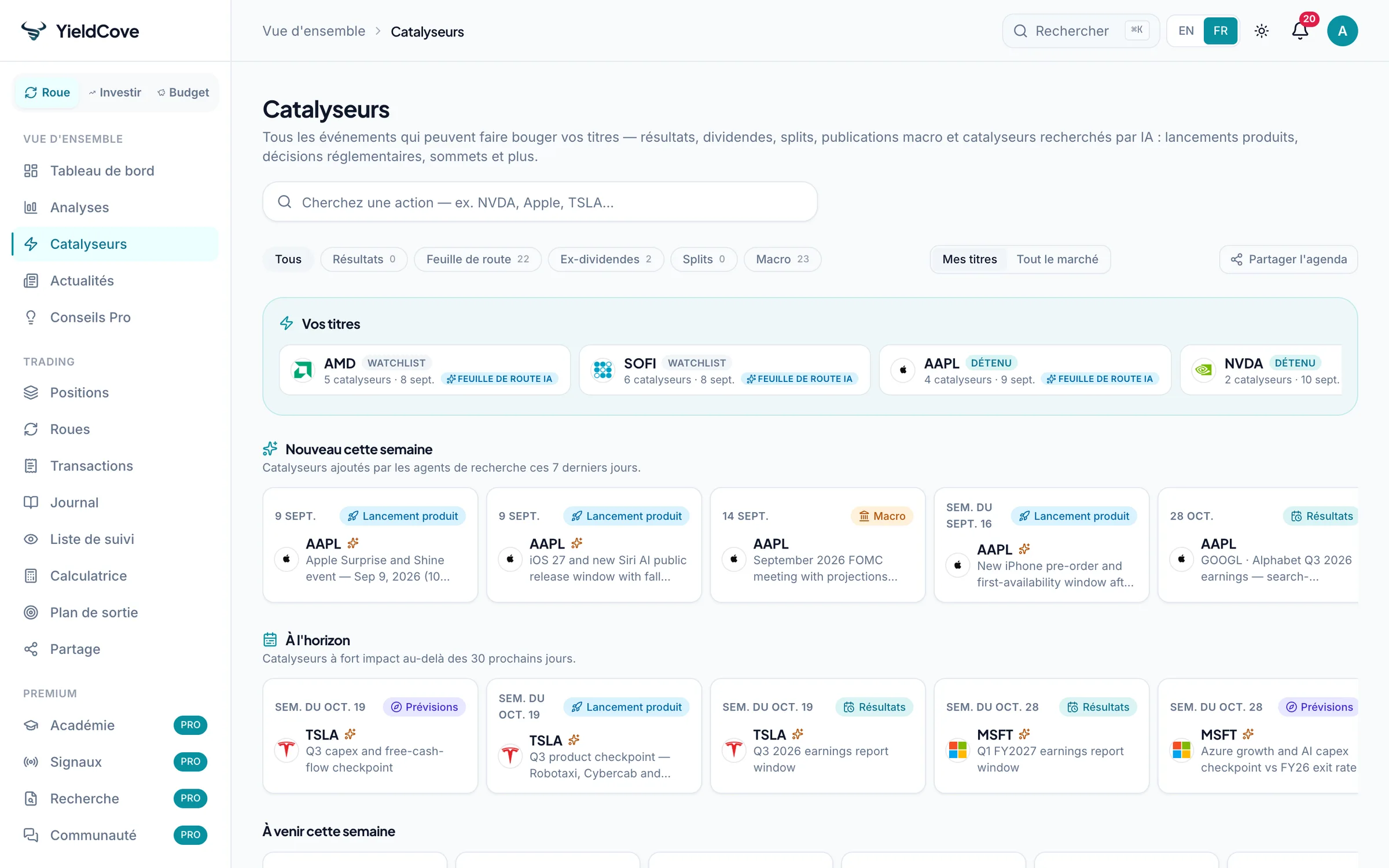
Task: Open TSLA Q3 product checkpoint card
Action: click(594, 735)
